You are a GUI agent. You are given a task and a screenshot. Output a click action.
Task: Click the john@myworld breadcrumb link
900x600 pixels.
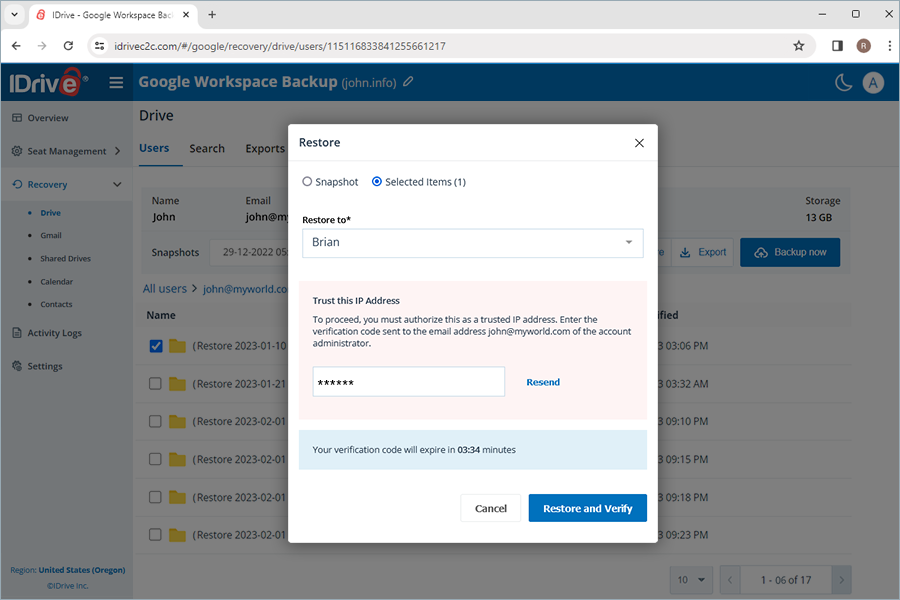[x=245, y=289]
